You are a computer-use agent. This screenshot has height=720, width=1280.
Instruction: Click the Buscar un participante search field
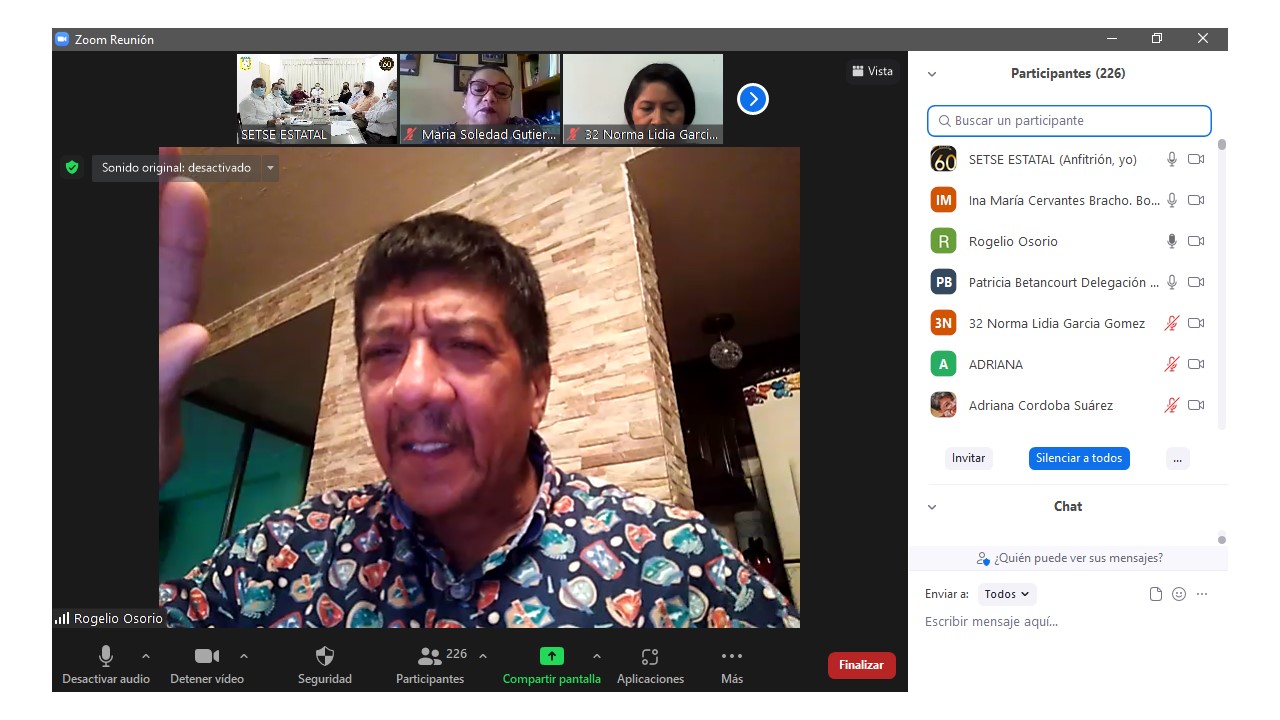pos(1069,121)
